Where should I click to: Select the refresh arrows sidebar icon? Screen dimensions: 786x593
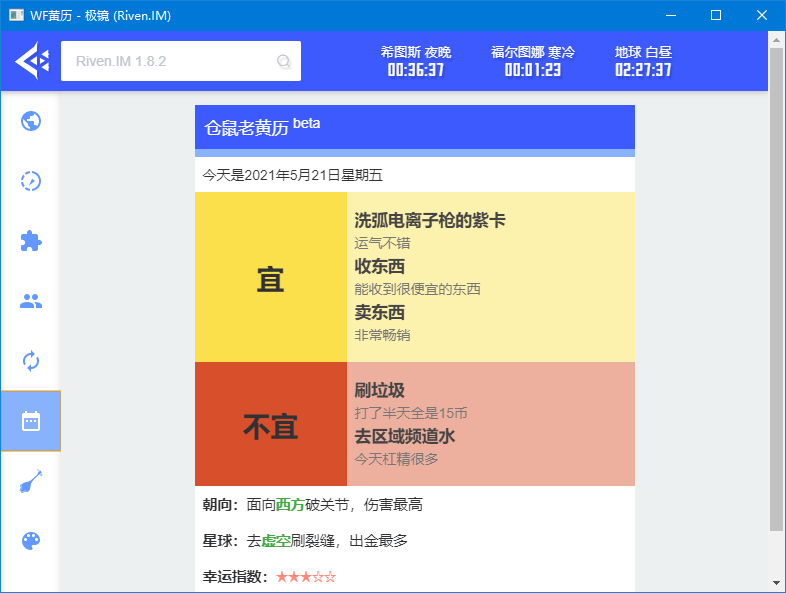point(31,361)
